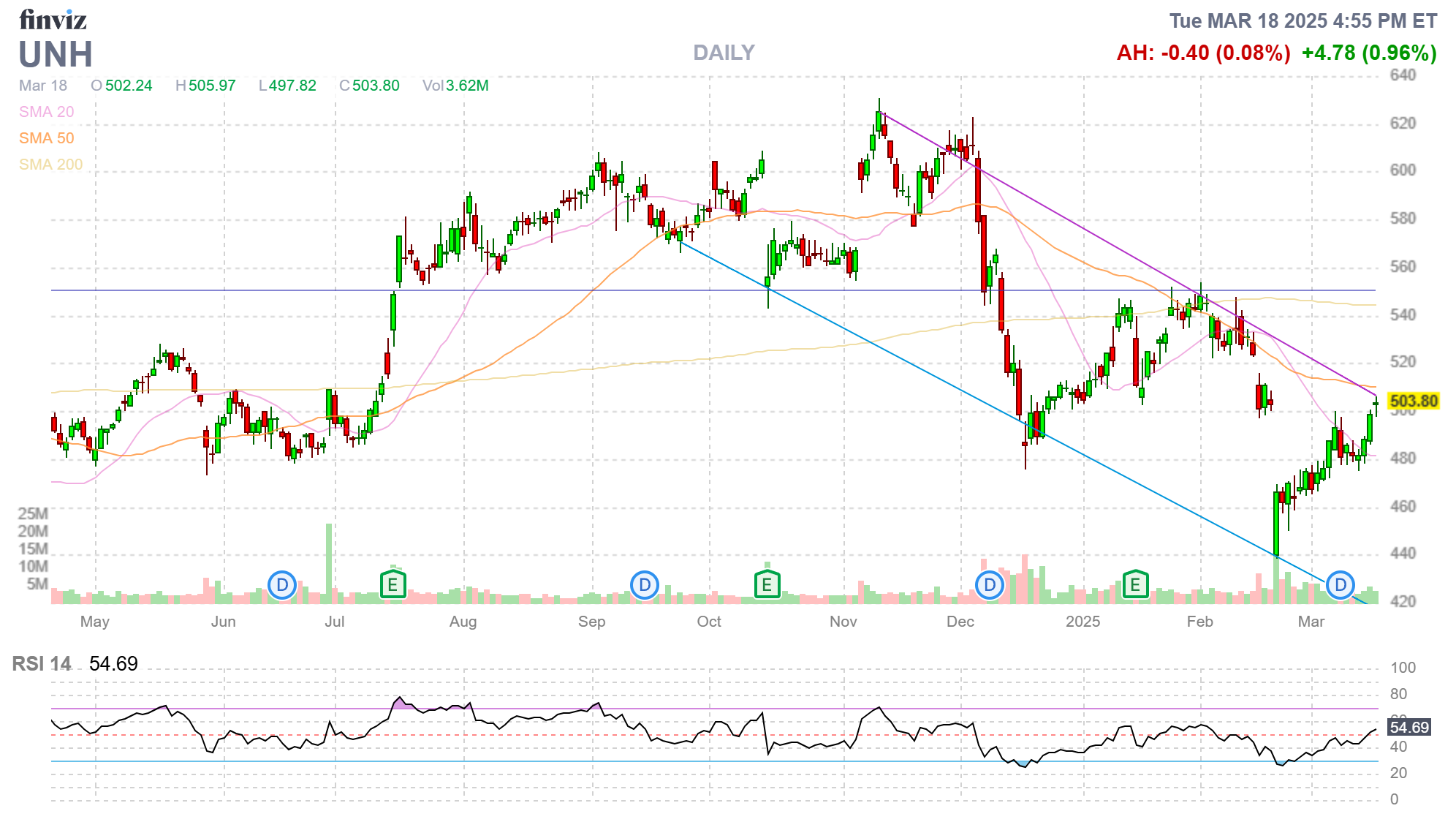Viewport: 1456px width, 822px height.
Task: Click the yellow 503.80 price tag
Action: 1413,401
